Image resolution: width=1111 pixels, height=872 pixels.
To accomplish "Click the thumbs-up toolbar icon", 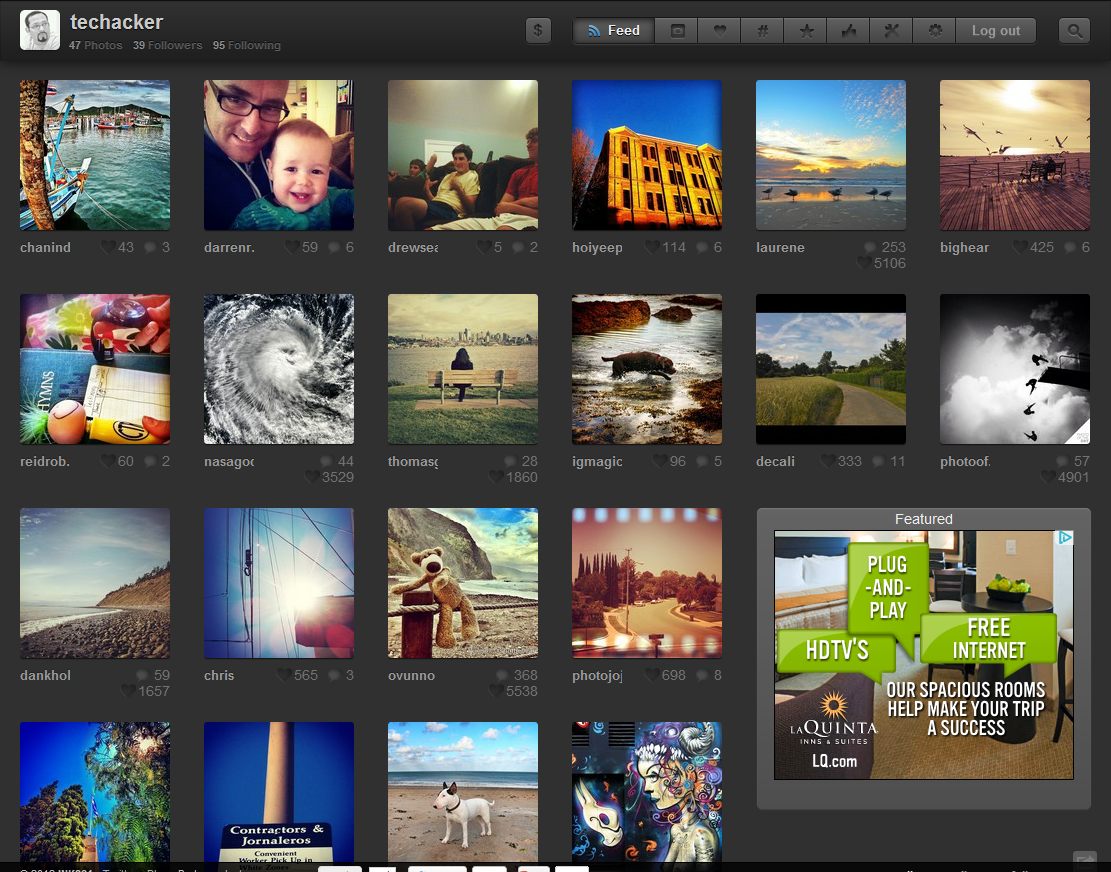I will (x=849, y=31).
